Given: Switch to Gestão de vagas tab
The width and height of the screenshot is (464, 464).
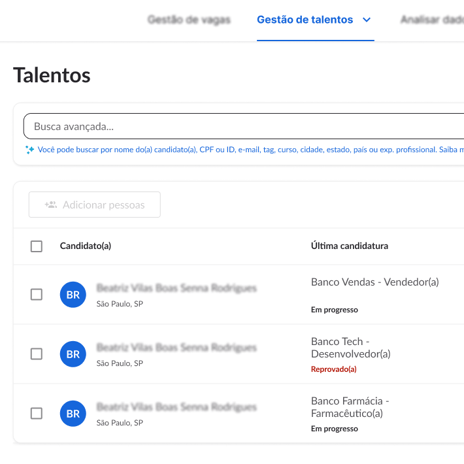Looking at the screenshot, I should [x=189, y=20].
